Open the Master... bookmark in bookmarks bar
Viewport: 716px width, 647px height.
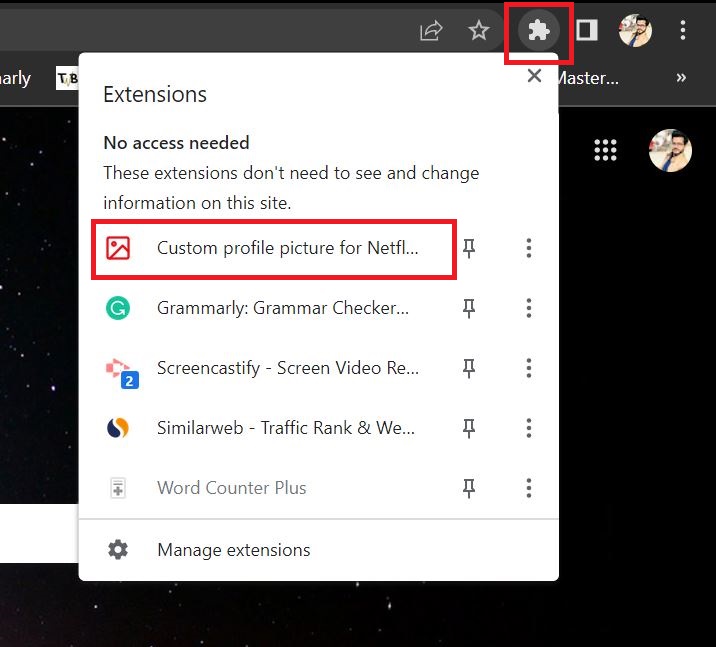(x=588, y=78)
